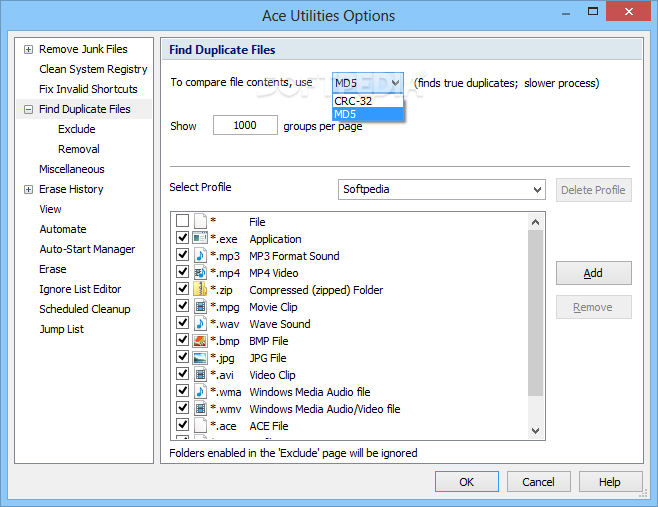The image size is (658, 507).
Task: Uncheck the *.exe Application checkbox
Action: click(x=182, y=238)
